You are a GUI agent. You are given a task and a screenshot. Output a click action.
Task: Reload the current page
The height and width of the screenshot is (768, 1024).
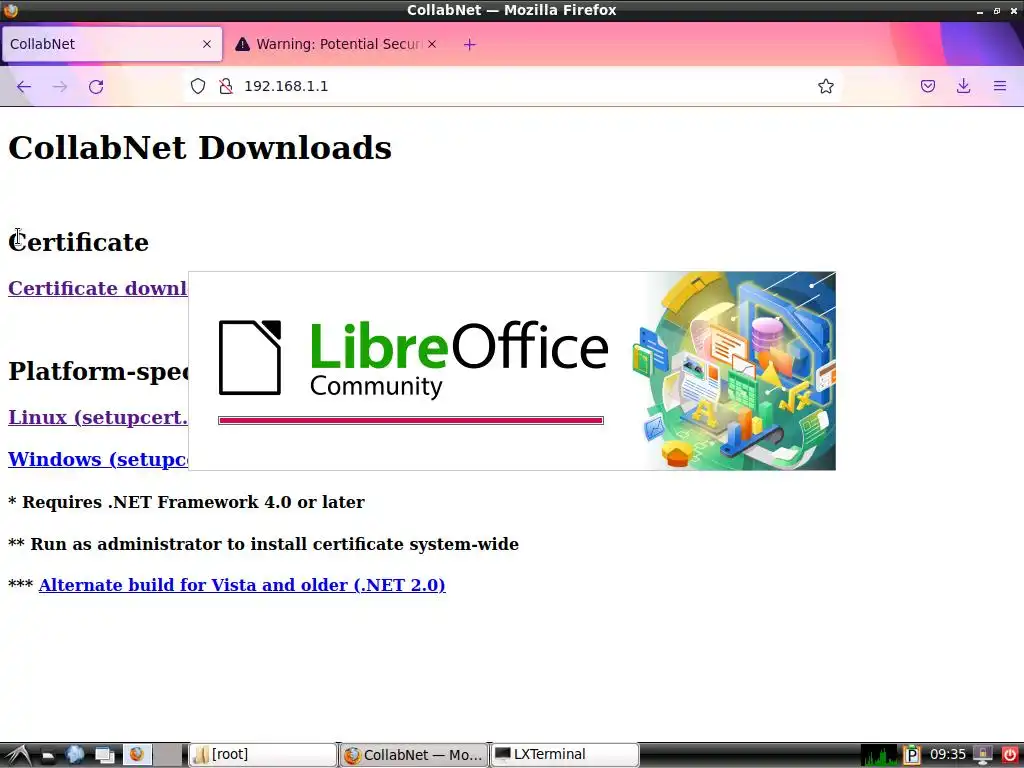click(96, 87)
